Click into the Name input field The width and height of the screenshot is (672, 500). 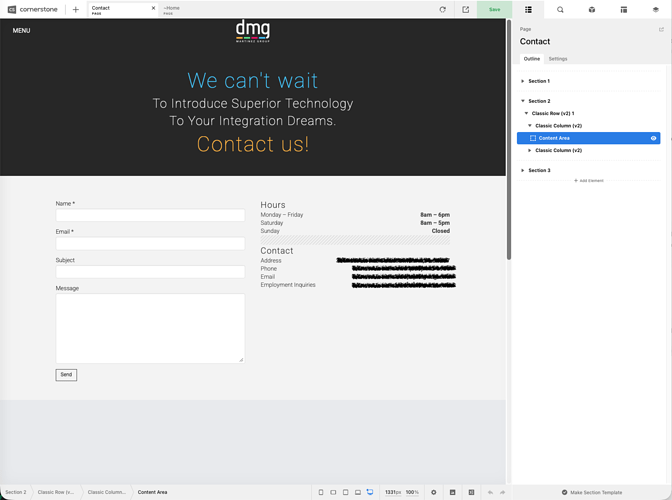pos(150,215)
